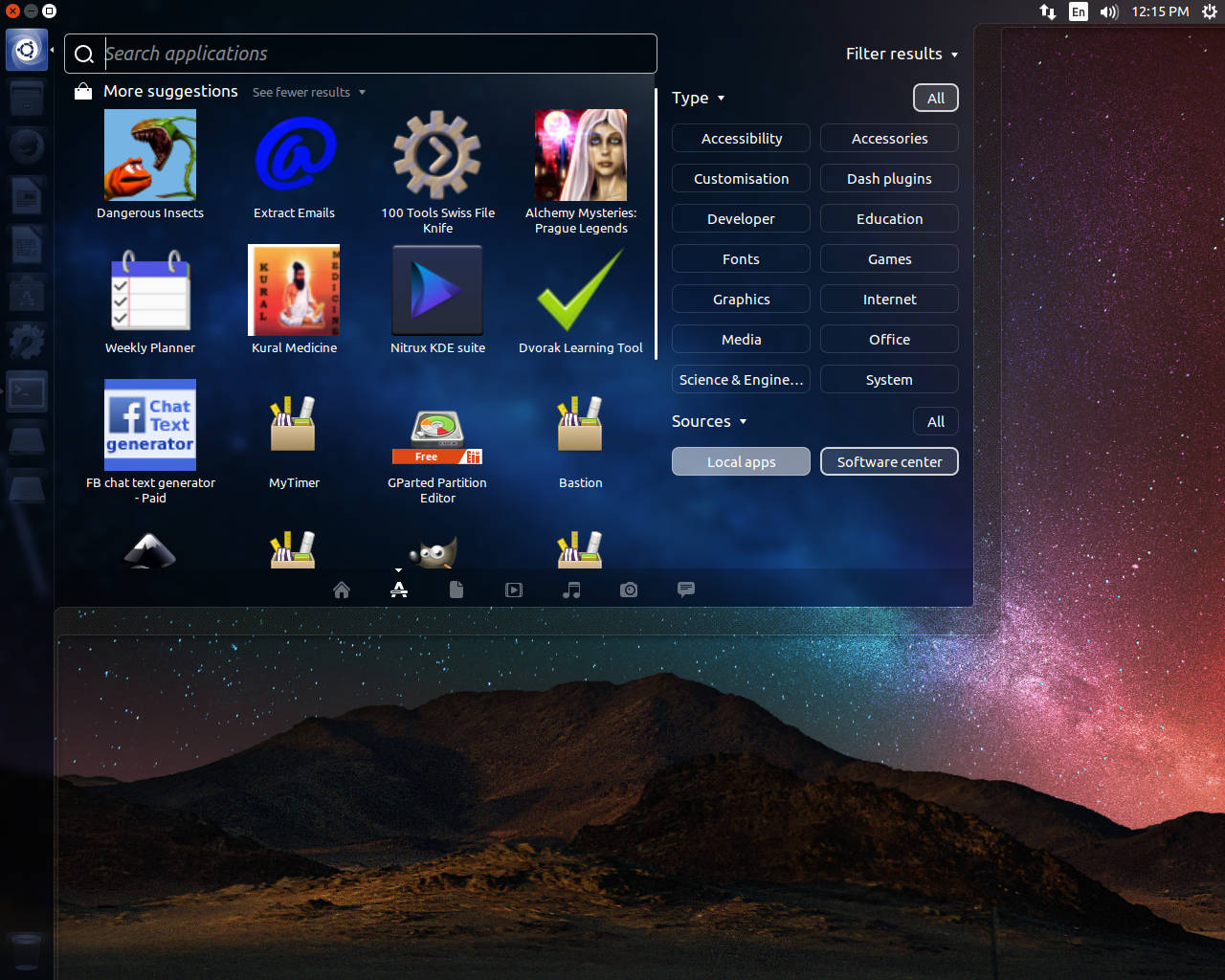The image size is (1225, 980).
Task: Switch to the Video lens
Action: [x=514, y=590]
